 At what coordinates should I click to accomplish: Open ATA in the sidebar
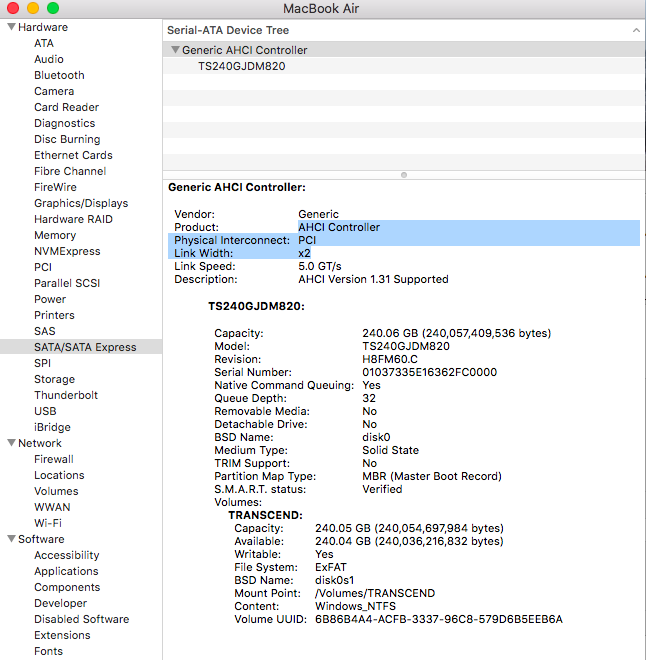44,43
